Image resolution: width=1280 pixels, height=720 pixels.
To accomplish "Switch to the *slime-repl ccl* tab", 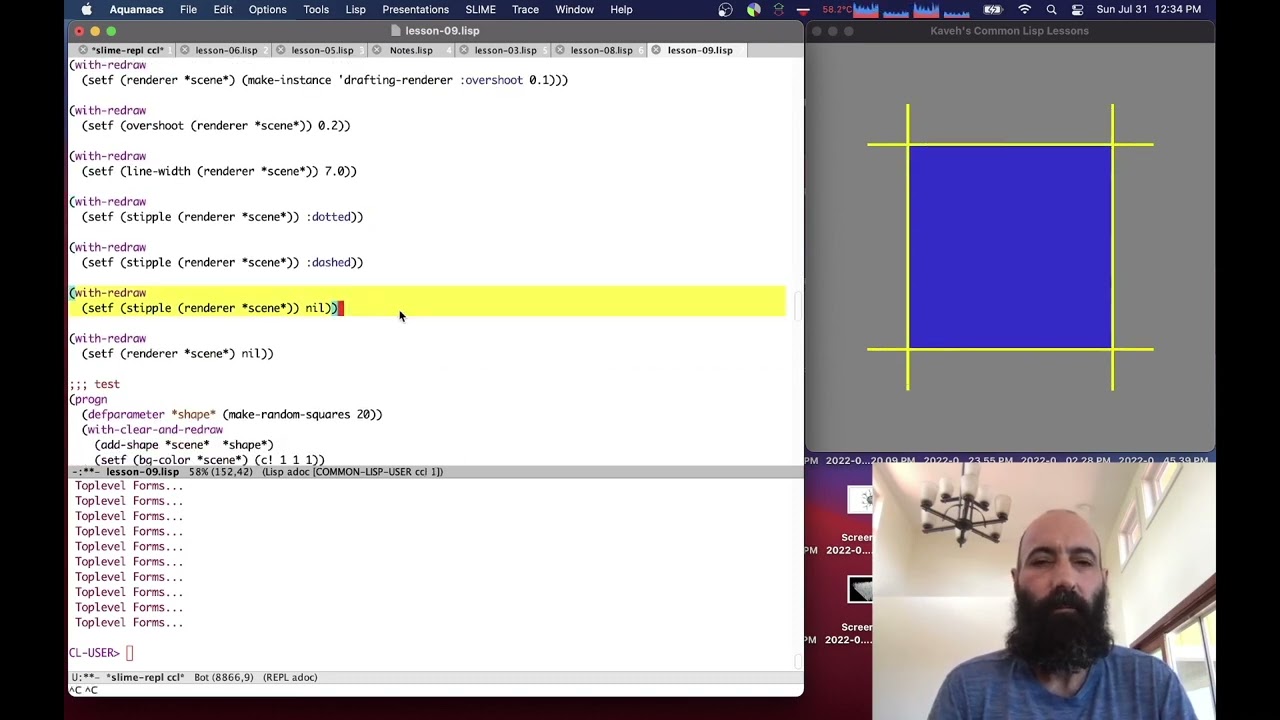I will (127, 50).
